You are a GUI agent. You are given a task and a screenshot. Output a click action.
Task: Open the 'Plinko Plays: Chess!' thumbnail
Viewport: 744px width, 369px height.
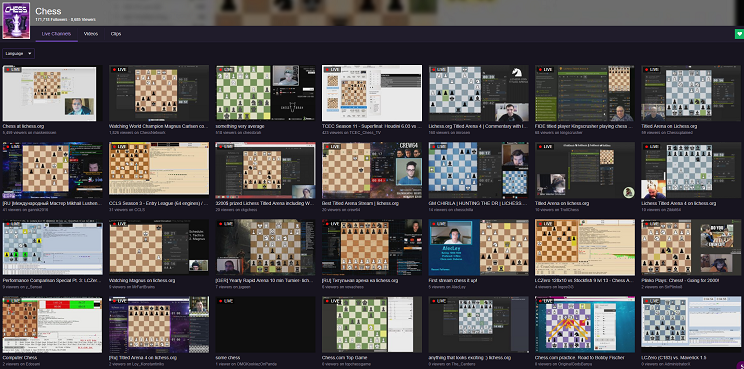[x=691, y=248]
